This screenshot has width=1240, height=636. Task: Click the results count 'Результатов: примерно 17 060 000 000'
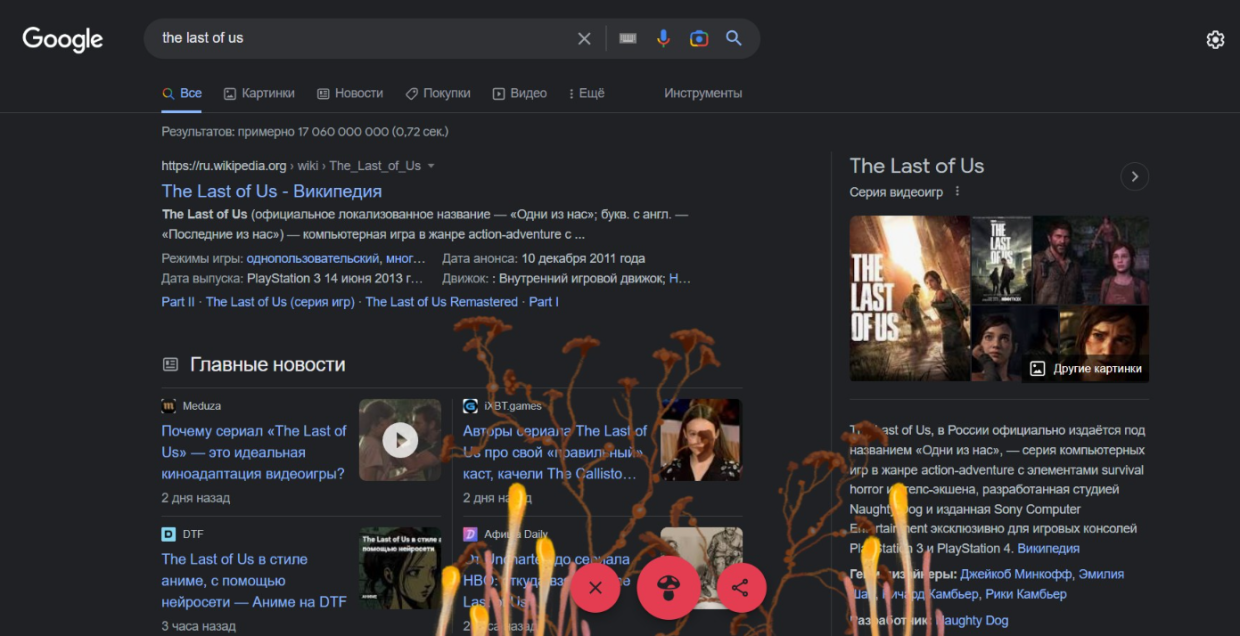pos(305,131)
